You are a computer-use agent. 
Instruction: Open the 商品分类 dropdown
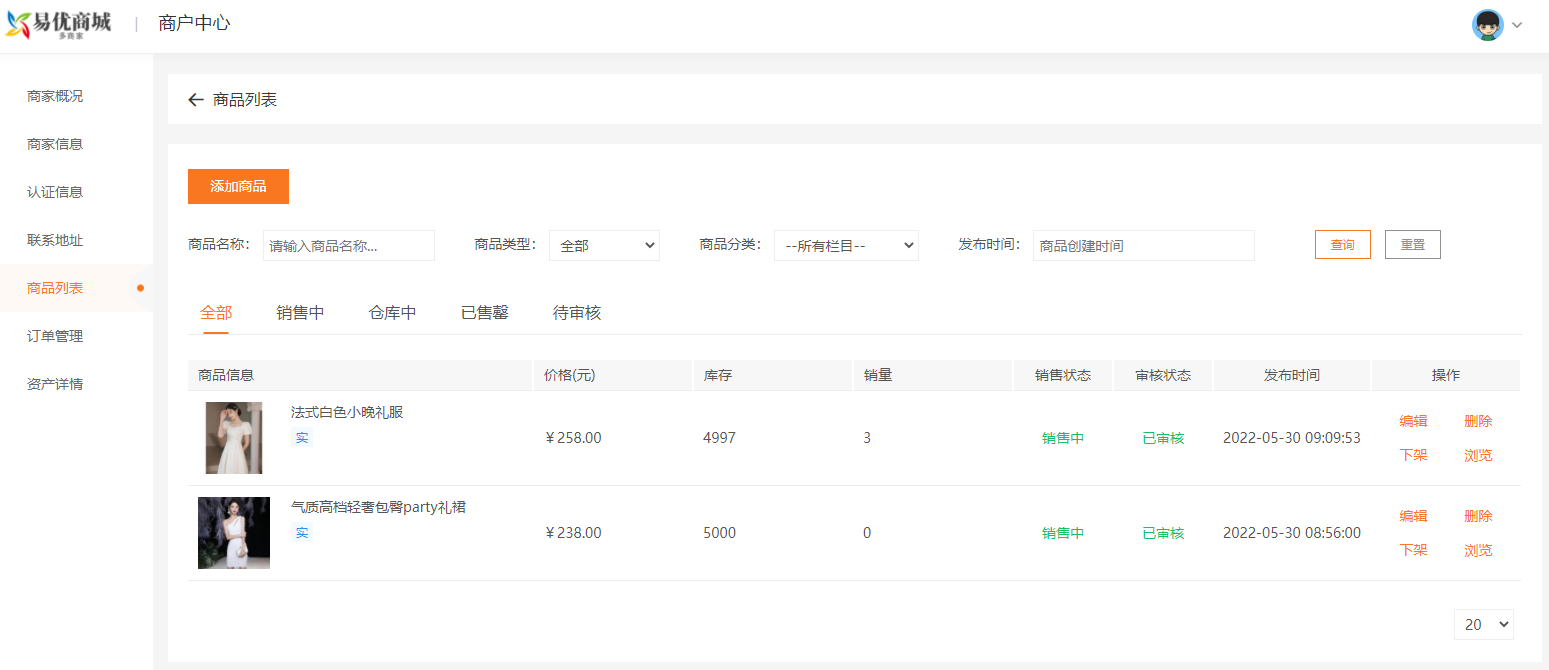pyautogui.click(x=846, y=245)
